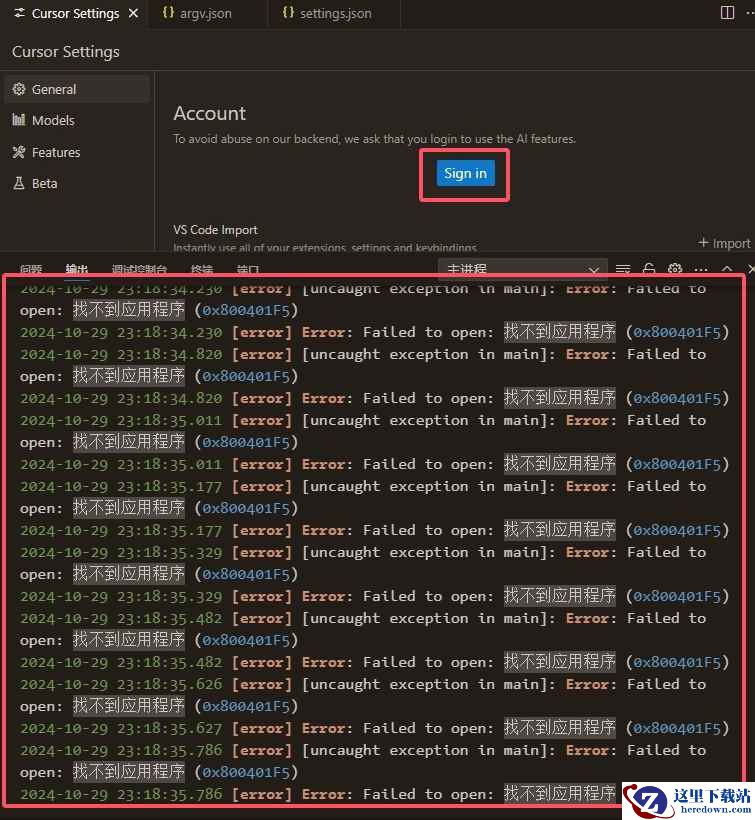Image resolution: width=755 pixels, height=820 pixels.
Task: Open the Models settings section
Action: [x=77, y=121]
